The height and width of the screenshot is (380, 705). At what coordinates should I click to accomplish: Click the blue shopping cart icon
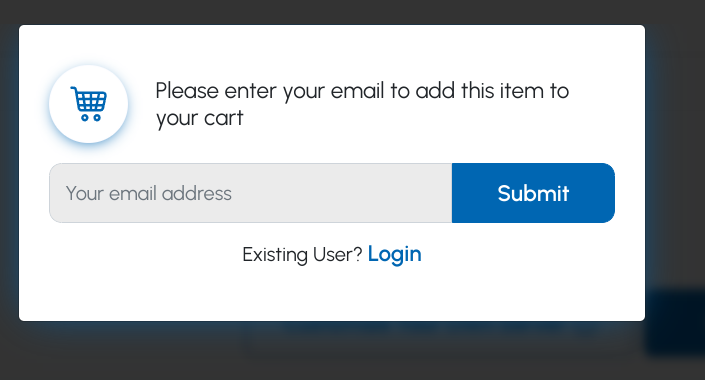point(89,104)
